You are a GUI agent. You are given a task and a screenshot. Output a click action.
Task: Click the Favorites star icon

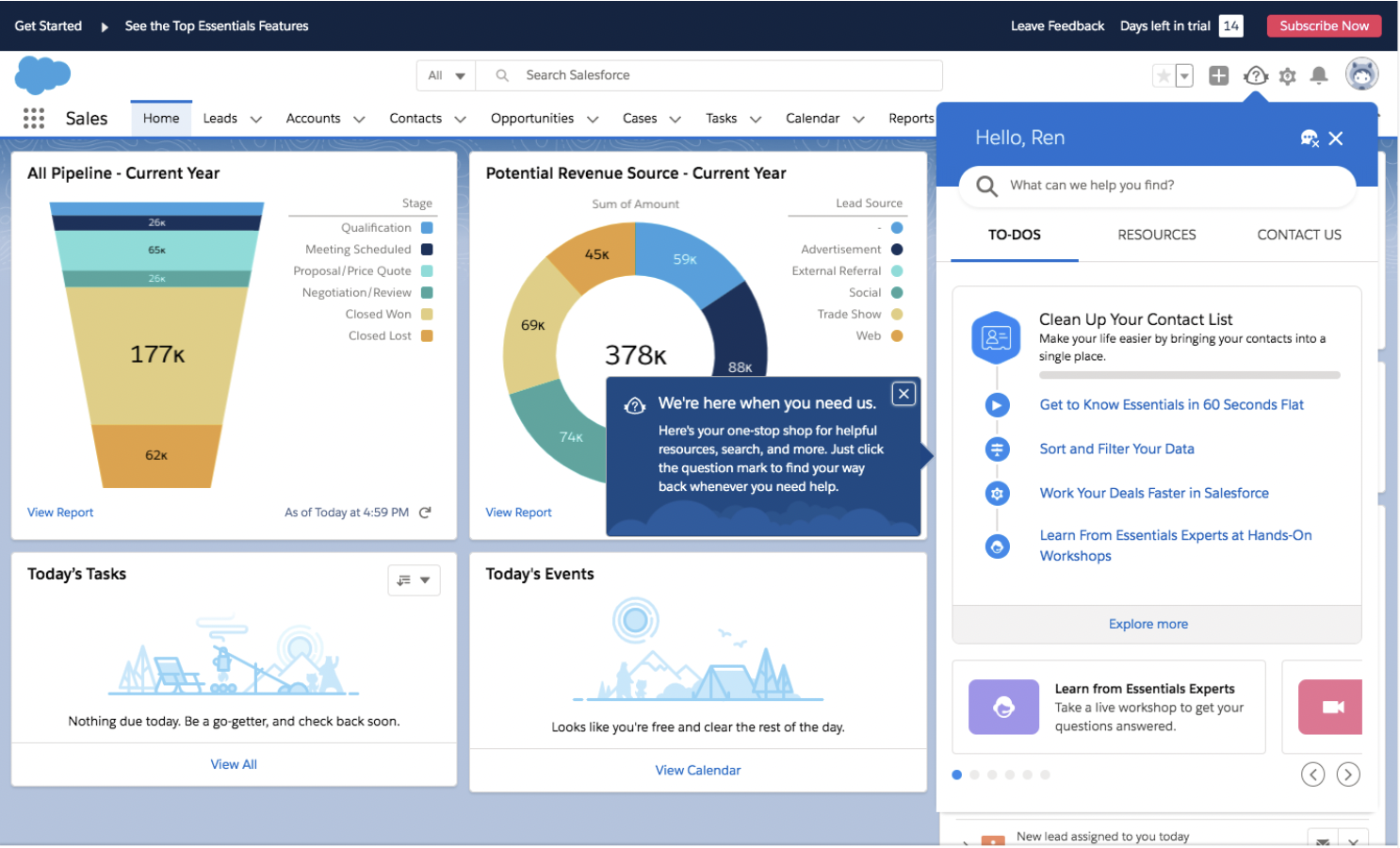point(1164,76)
